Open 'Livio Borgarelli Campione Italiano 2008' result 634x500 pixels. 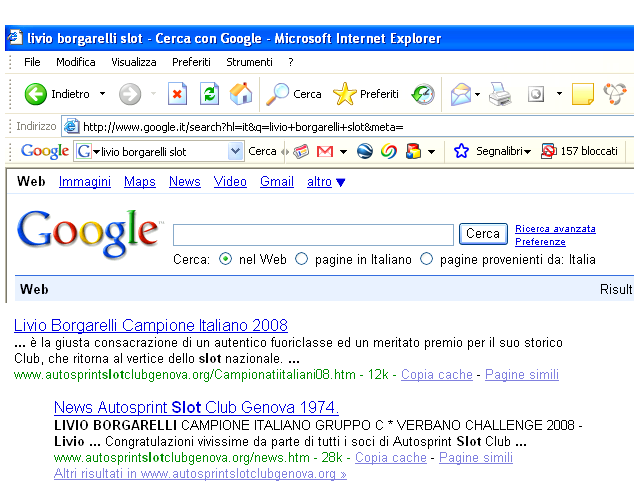tap(151, 325)
